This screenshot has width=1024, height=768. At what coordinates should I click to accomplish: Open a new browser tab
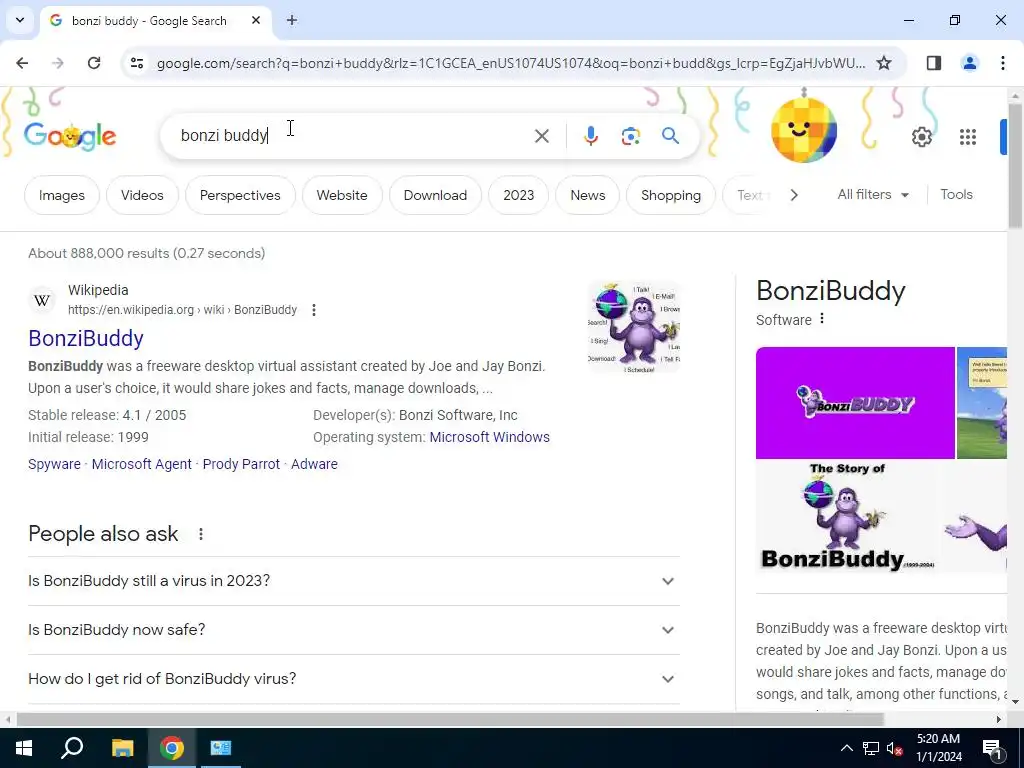[292, 20]
